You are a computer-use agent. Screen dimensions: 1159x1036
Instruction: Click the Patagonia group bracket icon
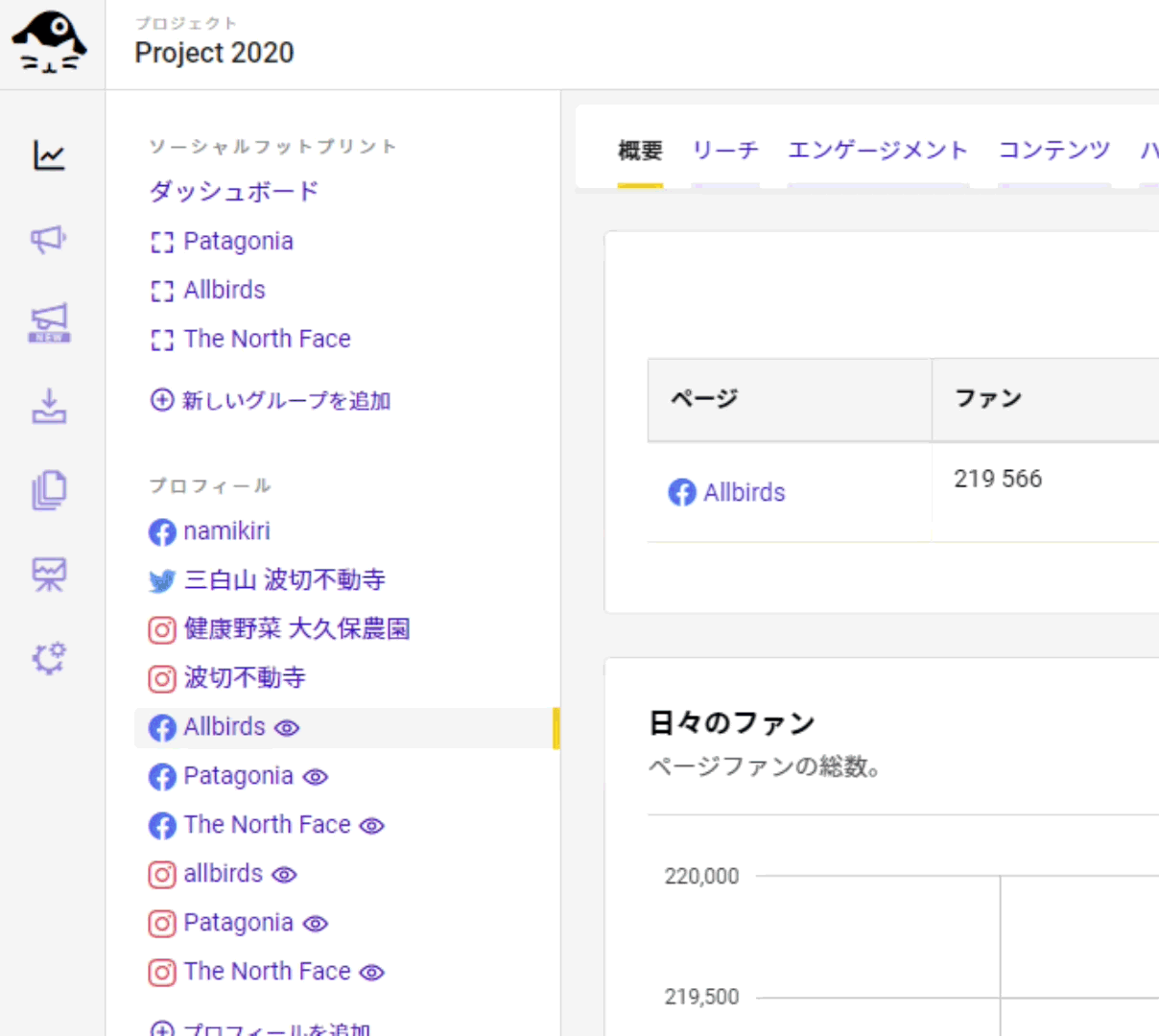[x=162, y=243]
